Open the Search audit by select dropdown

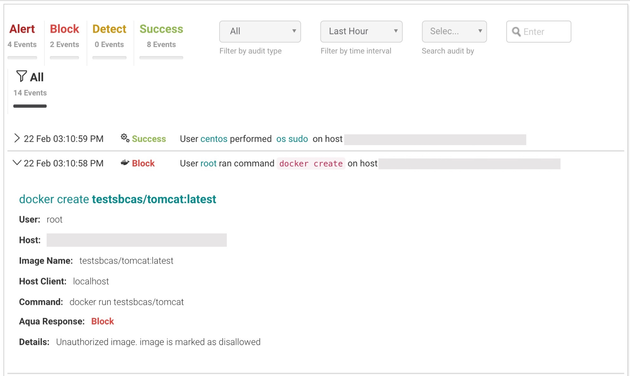point(454,31)
